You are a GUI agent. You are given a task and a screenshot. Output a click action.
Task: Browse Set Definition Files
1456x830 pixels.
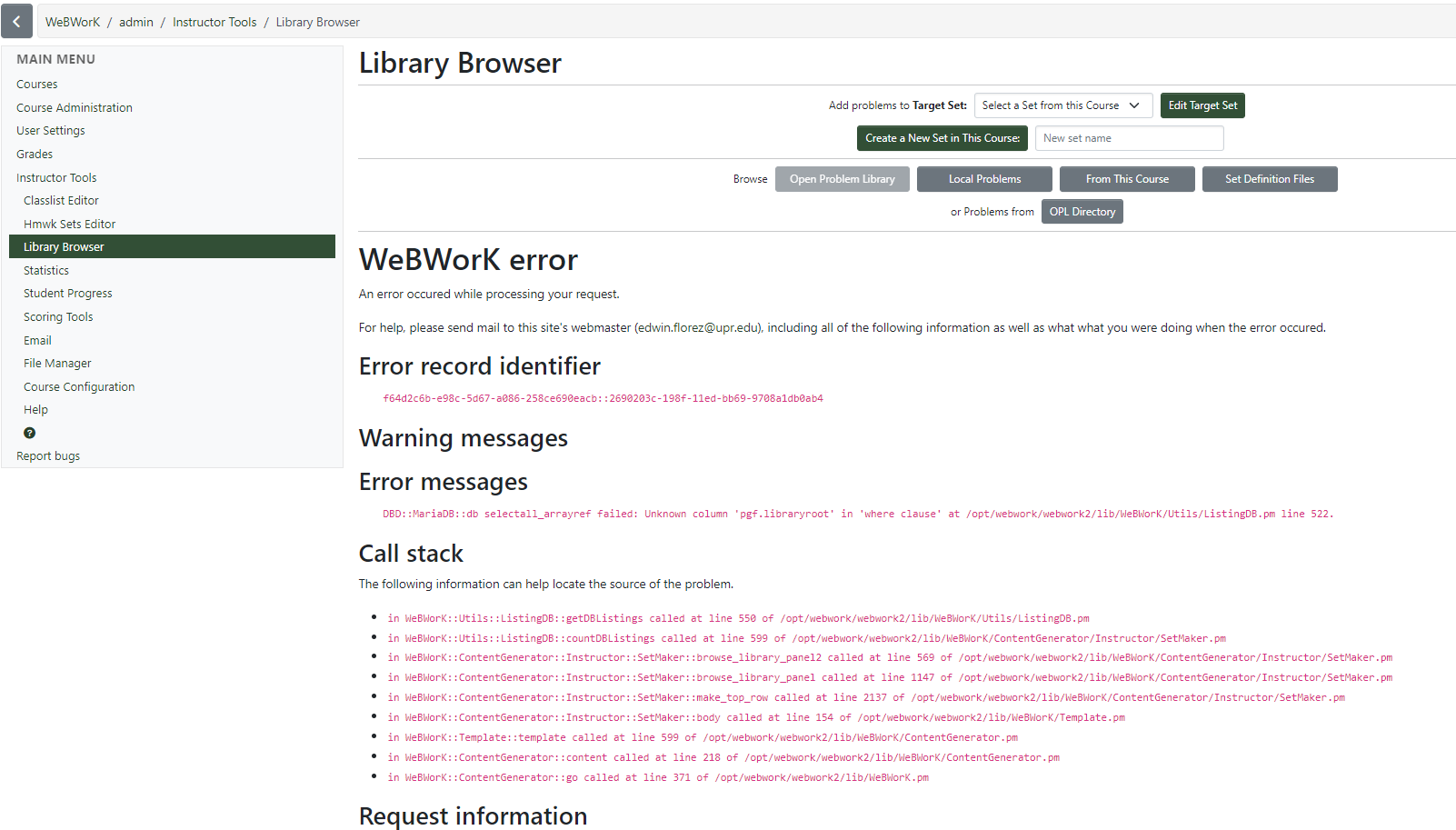[x=1270, y=179]
